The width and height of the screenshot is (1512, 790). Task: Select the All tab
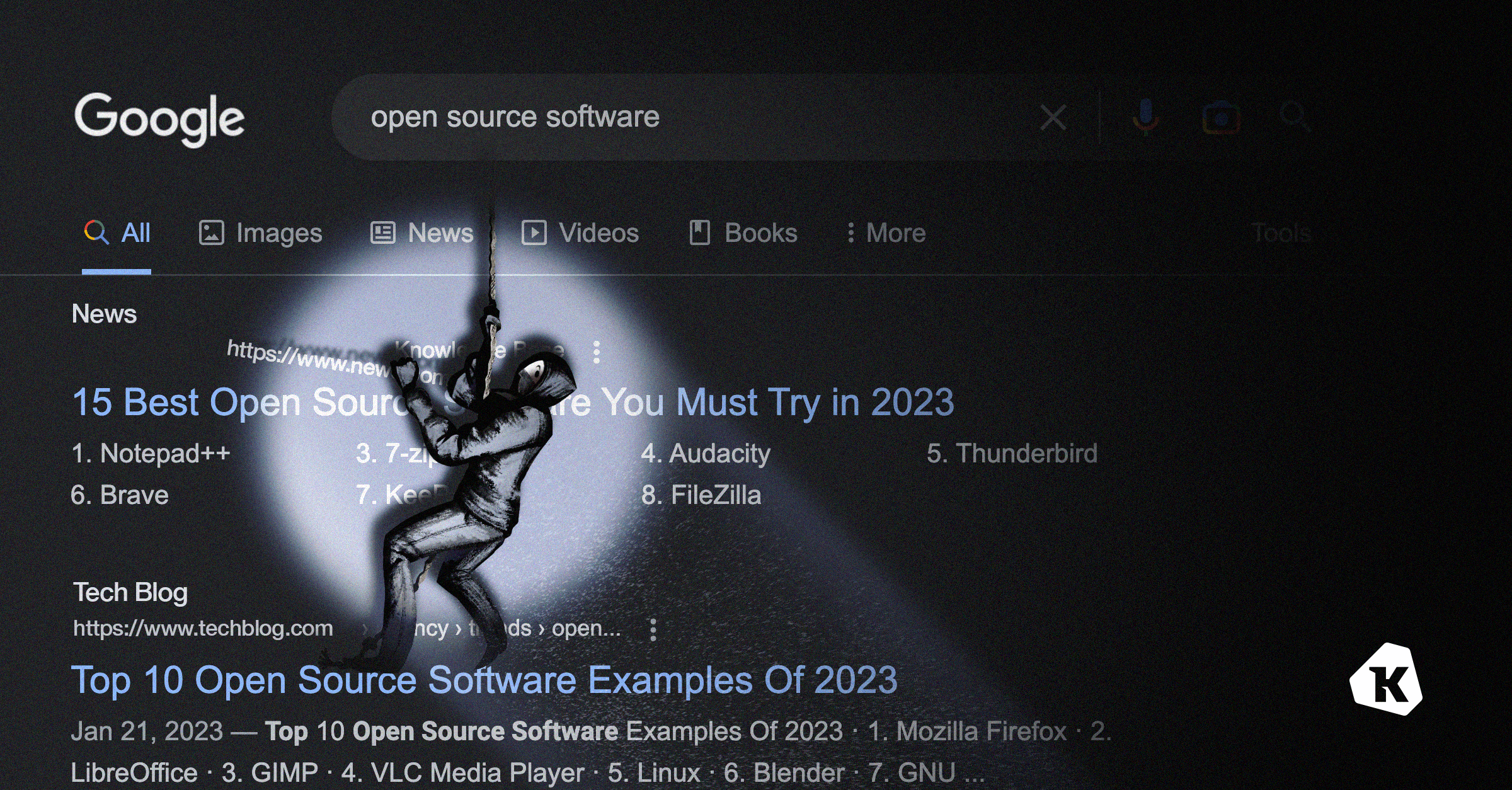tap(117, 233)
